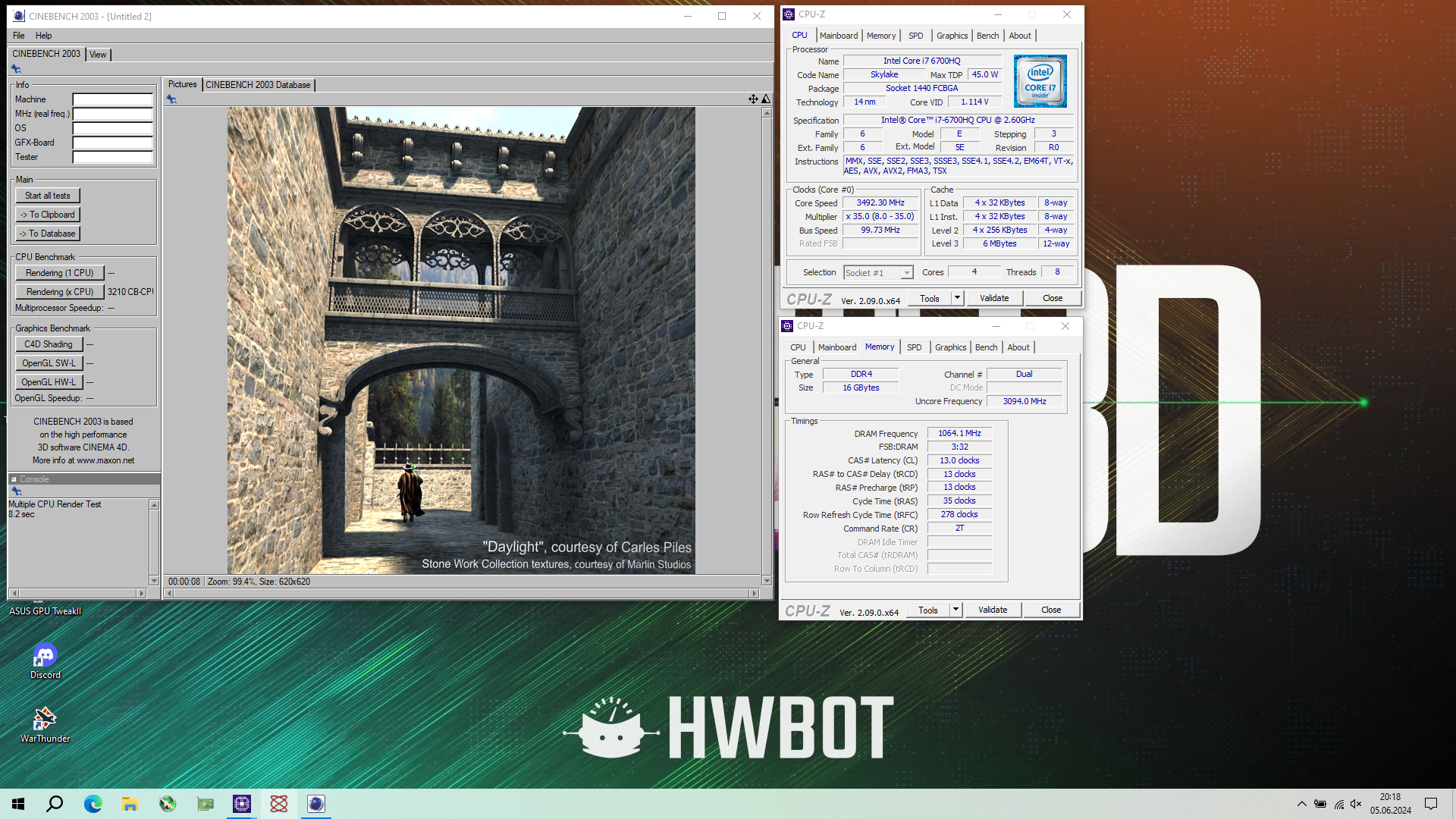Open the Windows Start menu
This screenshot has width=1456, height=819.
point(18,804)
